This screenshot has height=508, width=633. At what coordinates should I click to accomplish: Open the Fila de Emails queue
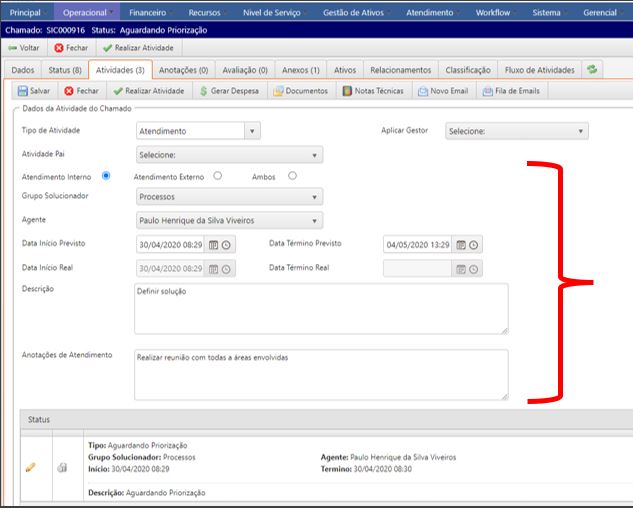[487, 91]
